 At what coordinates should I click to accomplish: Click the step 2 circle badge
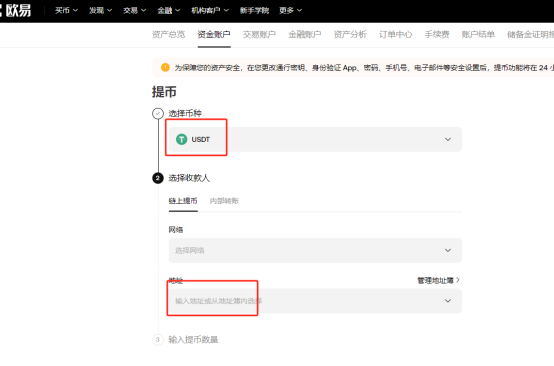click(x=158, y=178)
